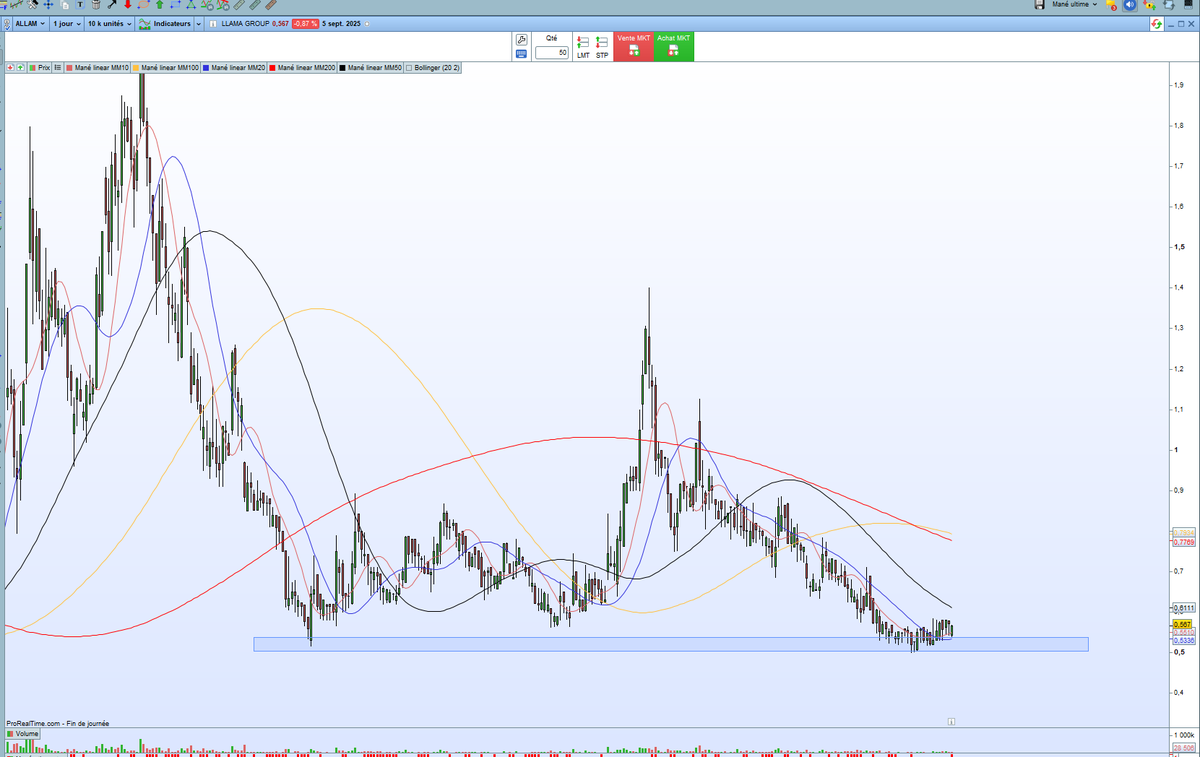
Task: Click the Achat MKT buy button
Action: (673, 47)
